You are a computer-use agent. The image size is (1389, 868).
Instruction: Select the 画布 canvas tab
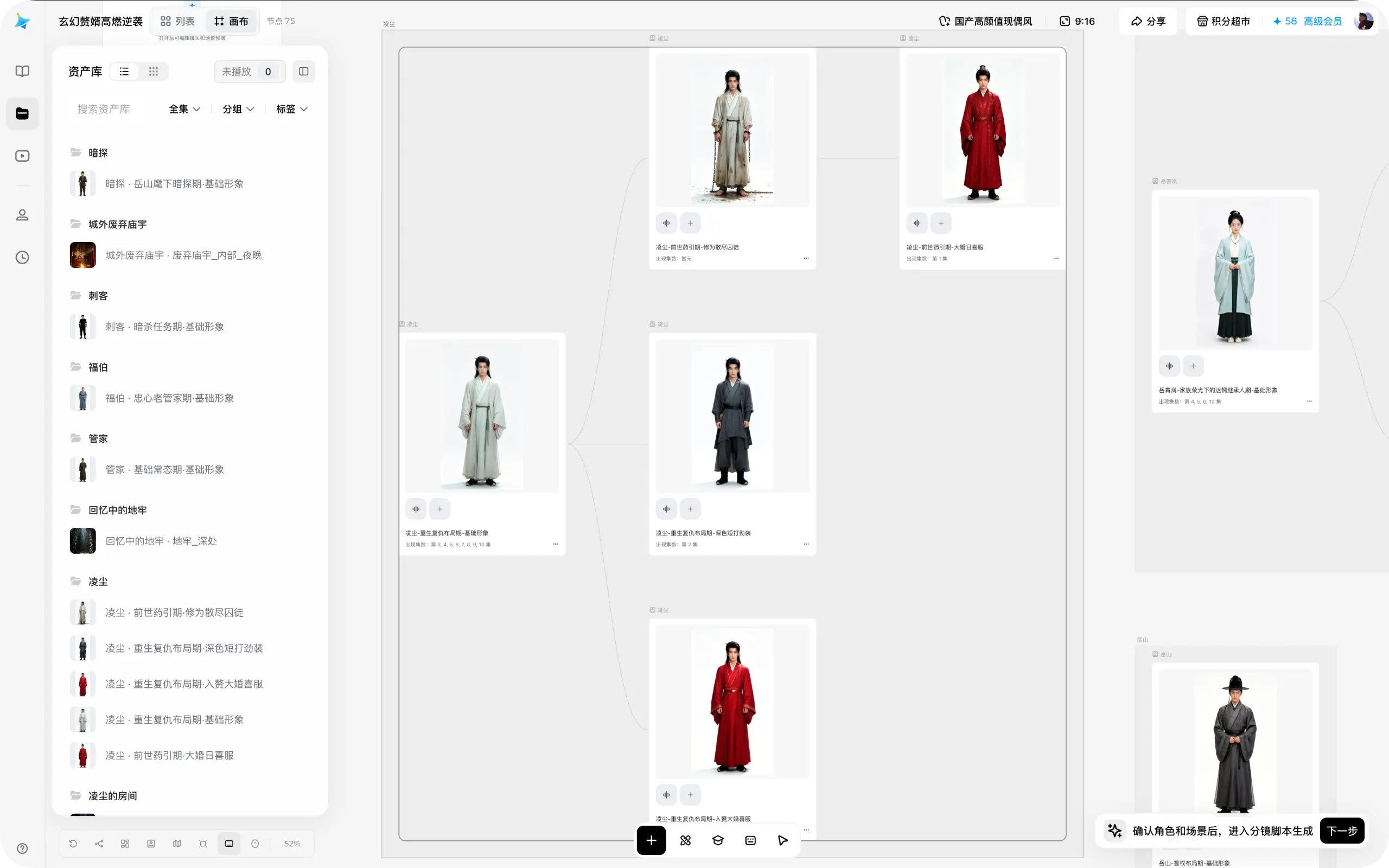(231, 21)
